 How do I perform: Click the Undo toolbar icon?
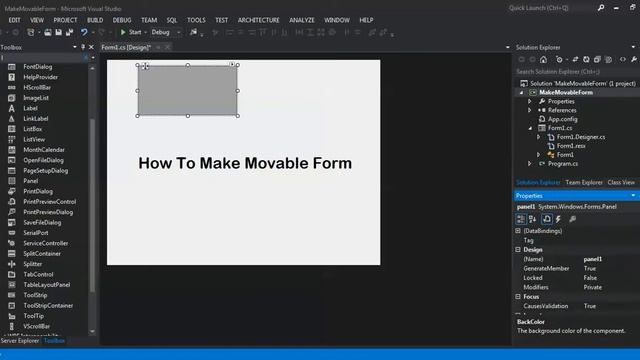[x=84, y=32]
